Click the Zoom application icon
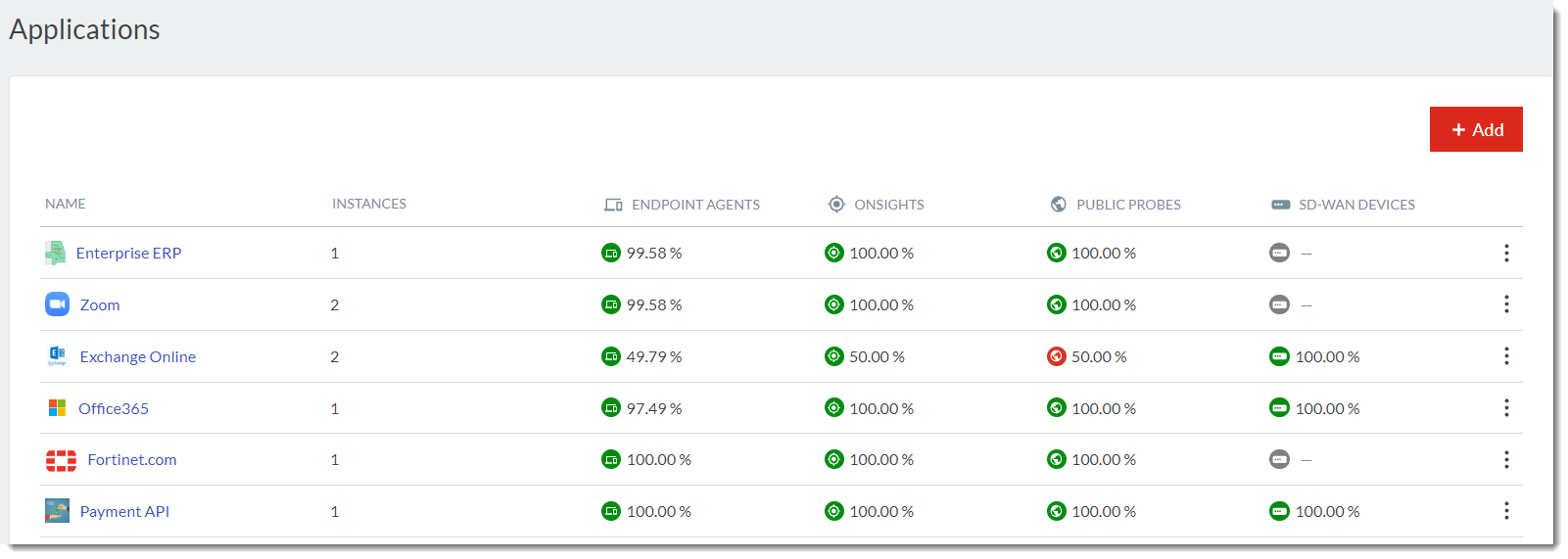This screenshot has width=1568, height=559. click(x=57, y=304)
